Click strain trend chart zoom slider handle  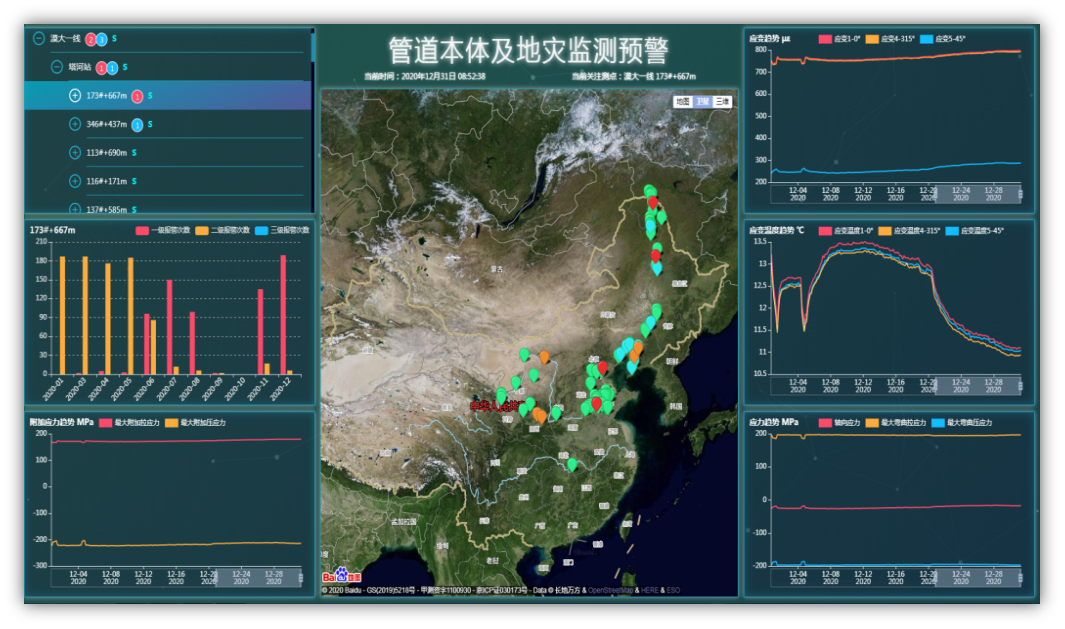(x=1019, y=192)
